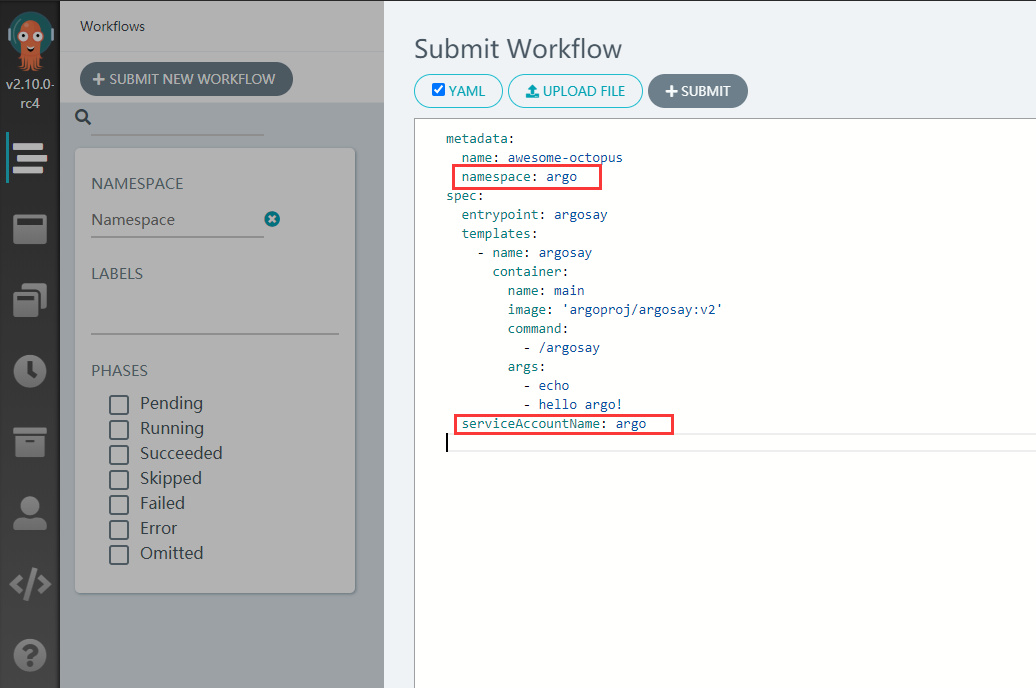The height and width of the screenshot is (688, 1036).
Task: Focus the Namespace input field
Action: click(x=177, y=220)
